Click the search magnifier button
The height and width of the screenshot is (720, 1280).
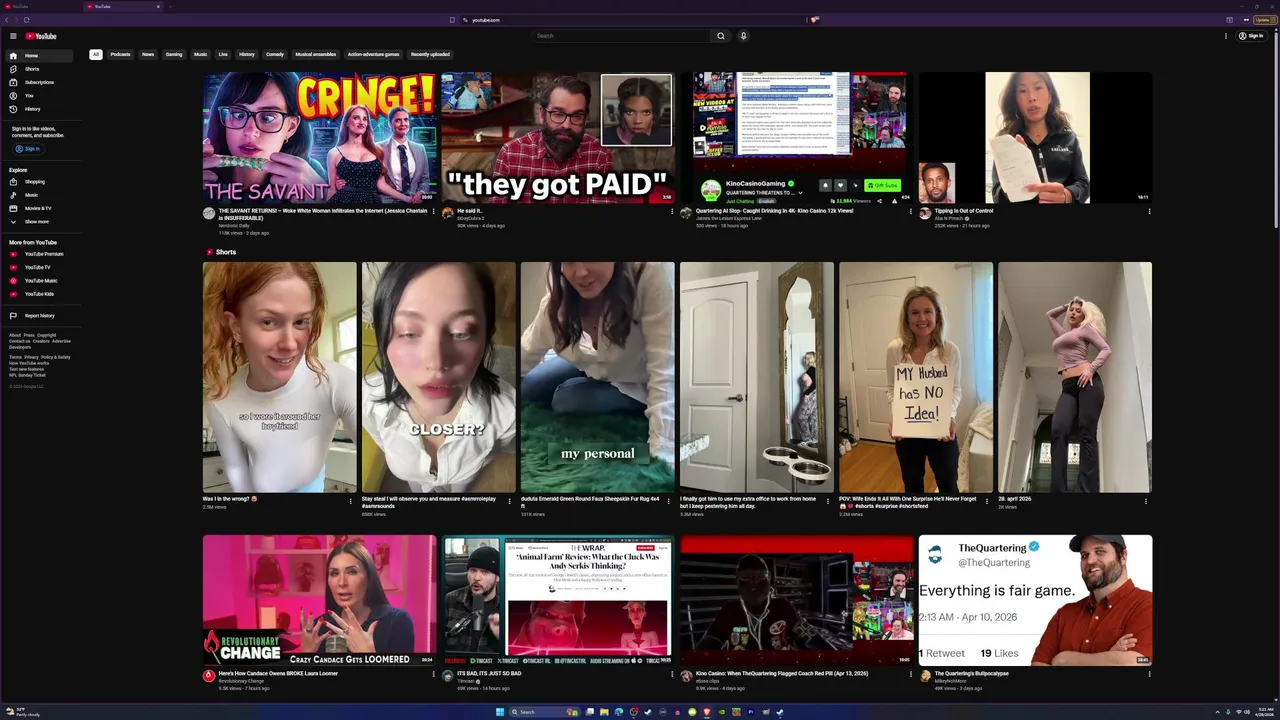point(720,36)
